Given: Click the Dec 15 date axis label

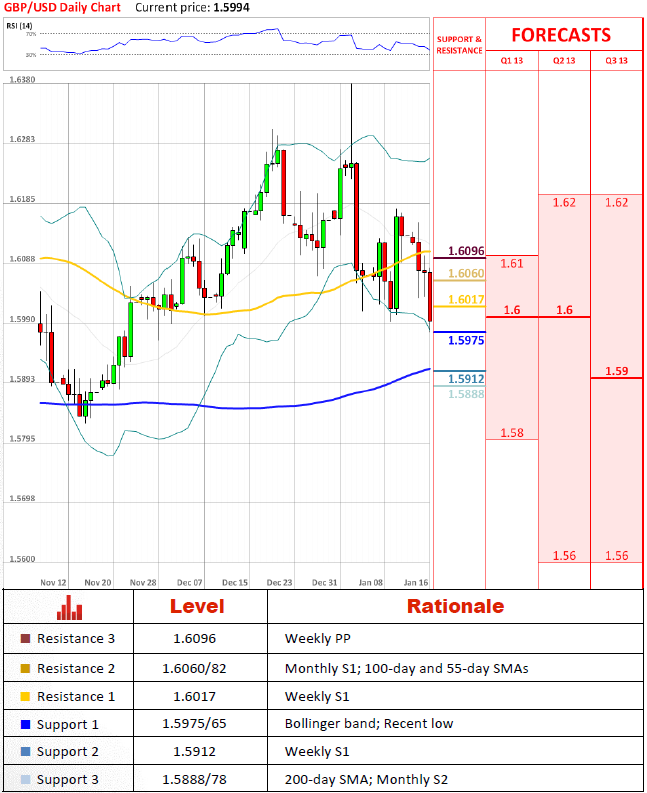Looking at the screenshot, I should [235, 583].
